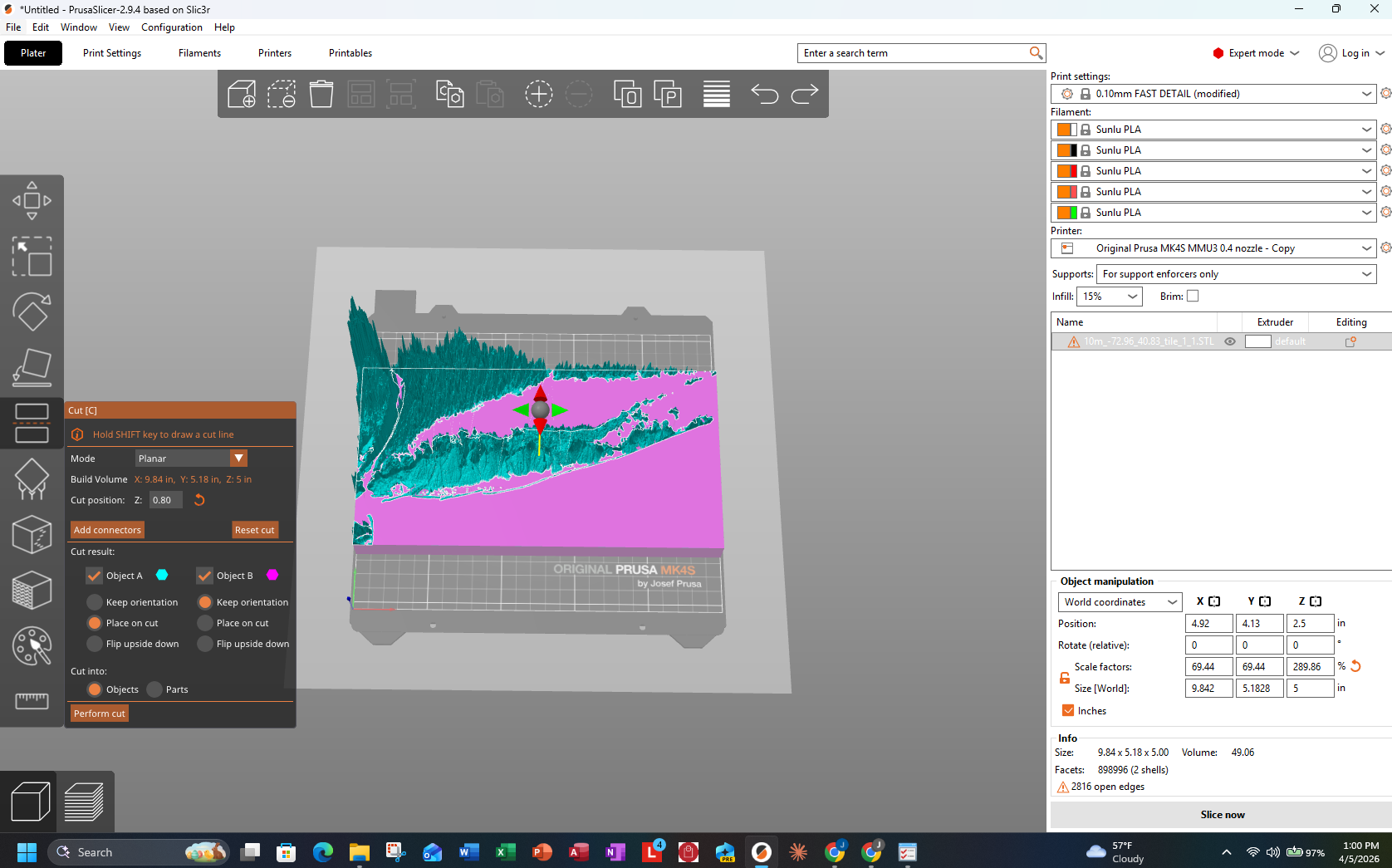This screenshot has width=1392, height=868.
Task: Click the Undo arrow
Action: coord(764,94)
